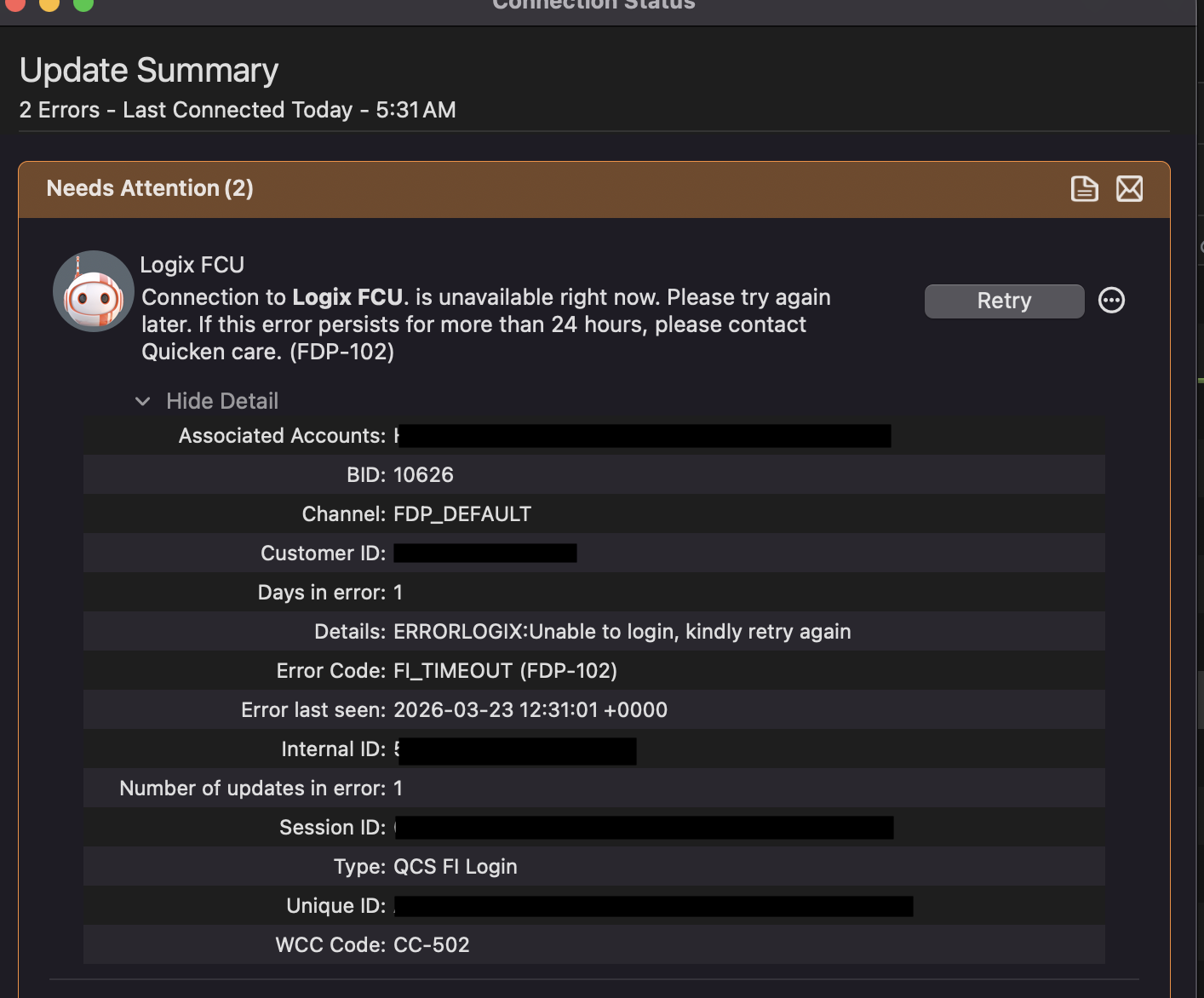Click the Internal ID label
The image size is (1204, 998).
tap(334, 749)
